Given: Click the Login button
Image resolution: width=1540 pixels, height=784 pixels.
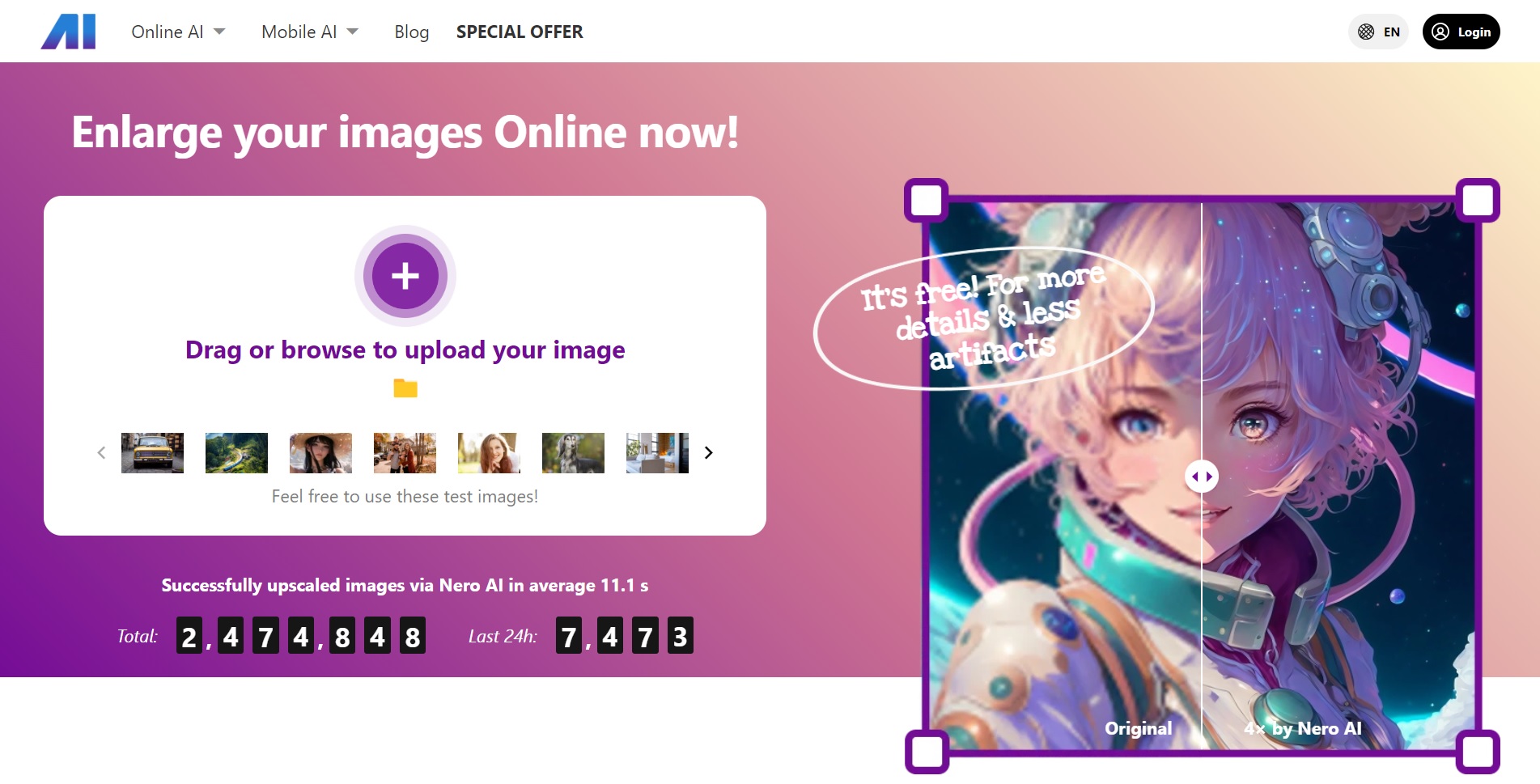Looking at the screenshot, I should (x=1461, y=32).
